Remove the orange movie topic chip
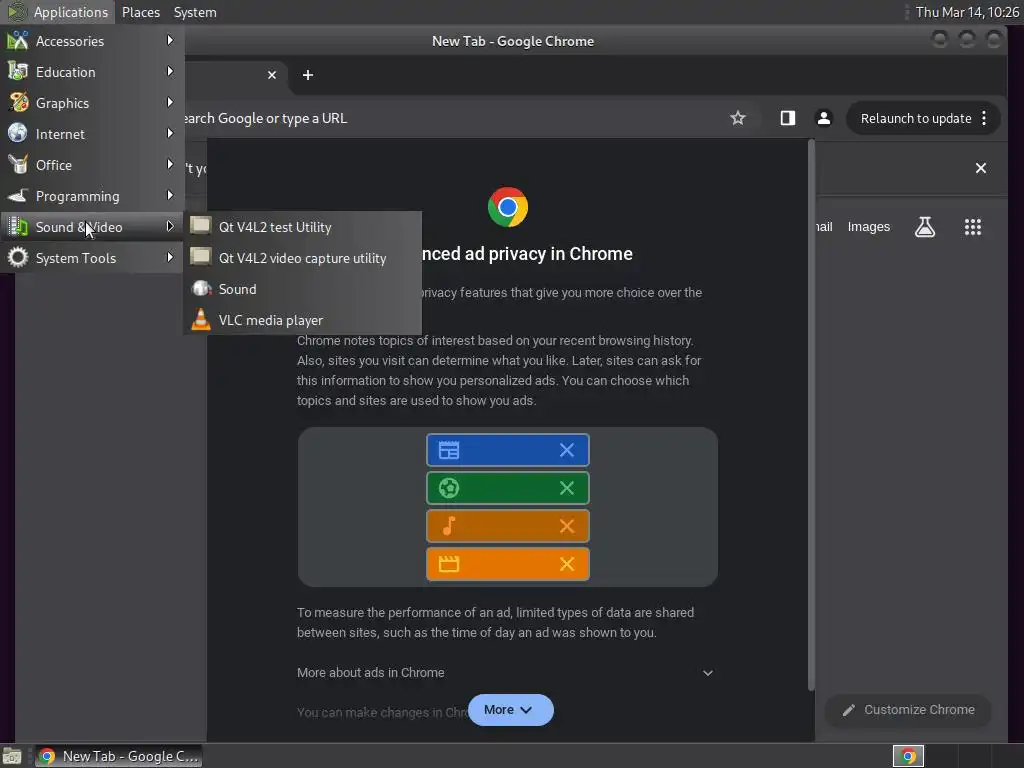The image size is (1024, 768). click(x=566, y=564)
